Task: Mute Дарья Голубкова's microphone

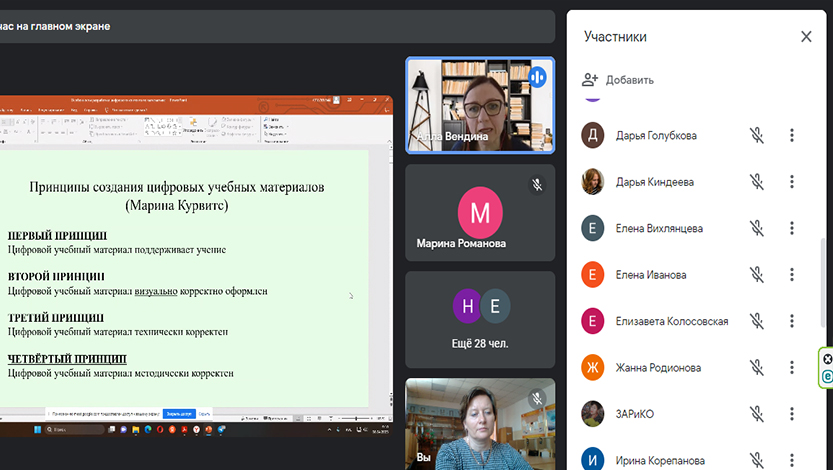Action: [757, 136]
